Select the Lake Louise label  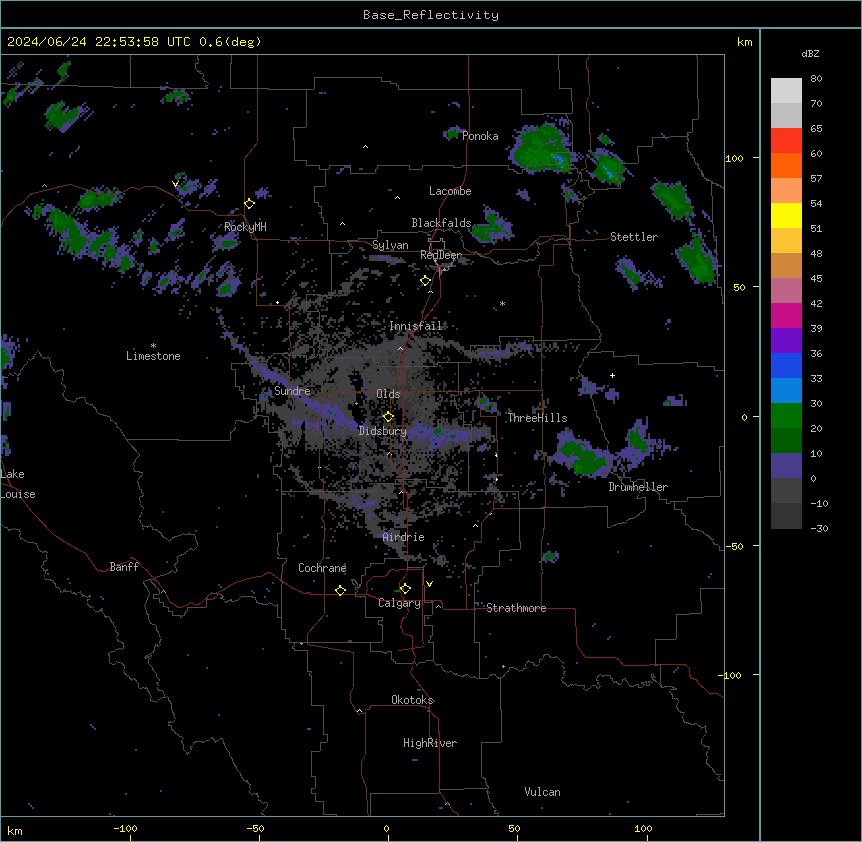click(x=18, y=484)
